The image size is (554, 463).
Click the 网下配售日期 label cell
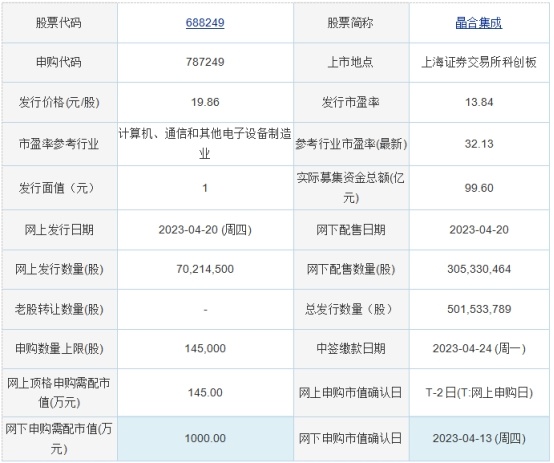click(x=351, y=230)
